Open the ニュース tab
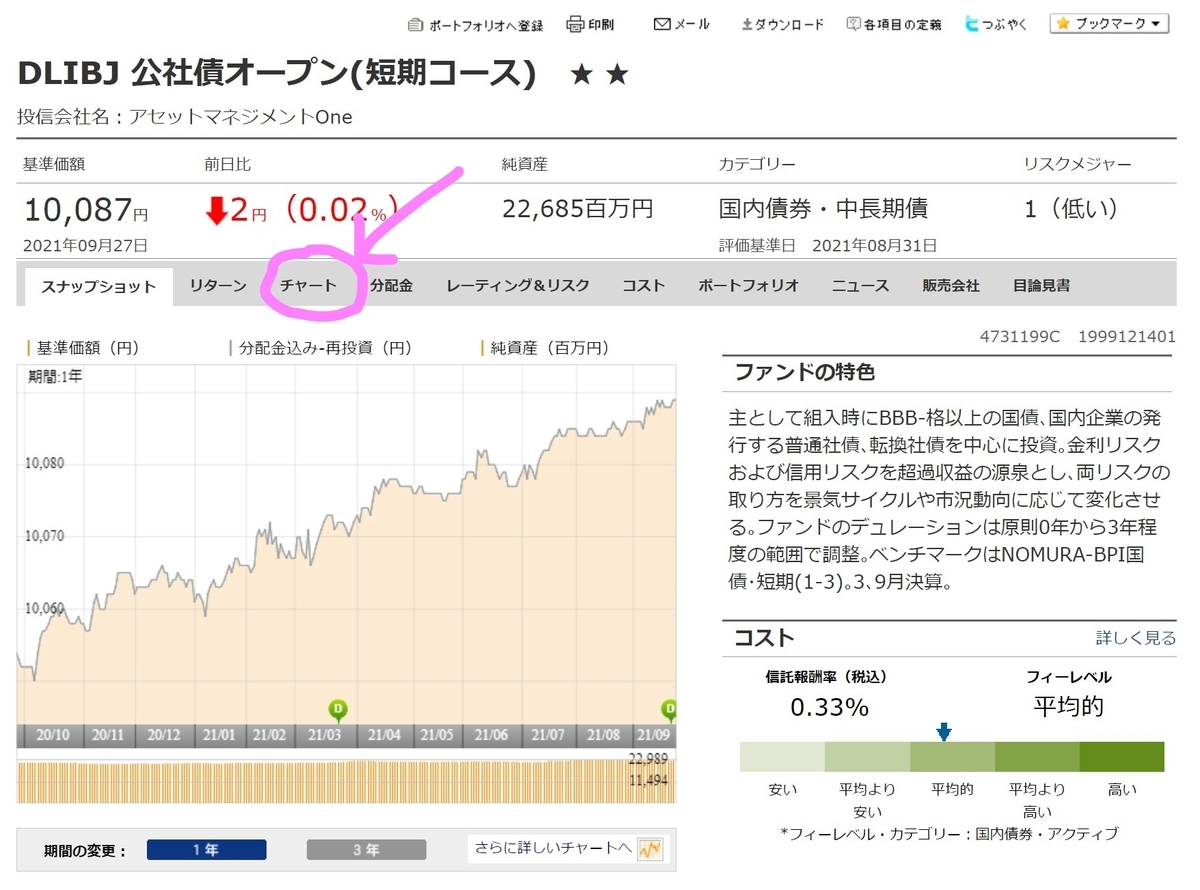Viewport: 1200px width, 890px height. (x=860, y=286)
